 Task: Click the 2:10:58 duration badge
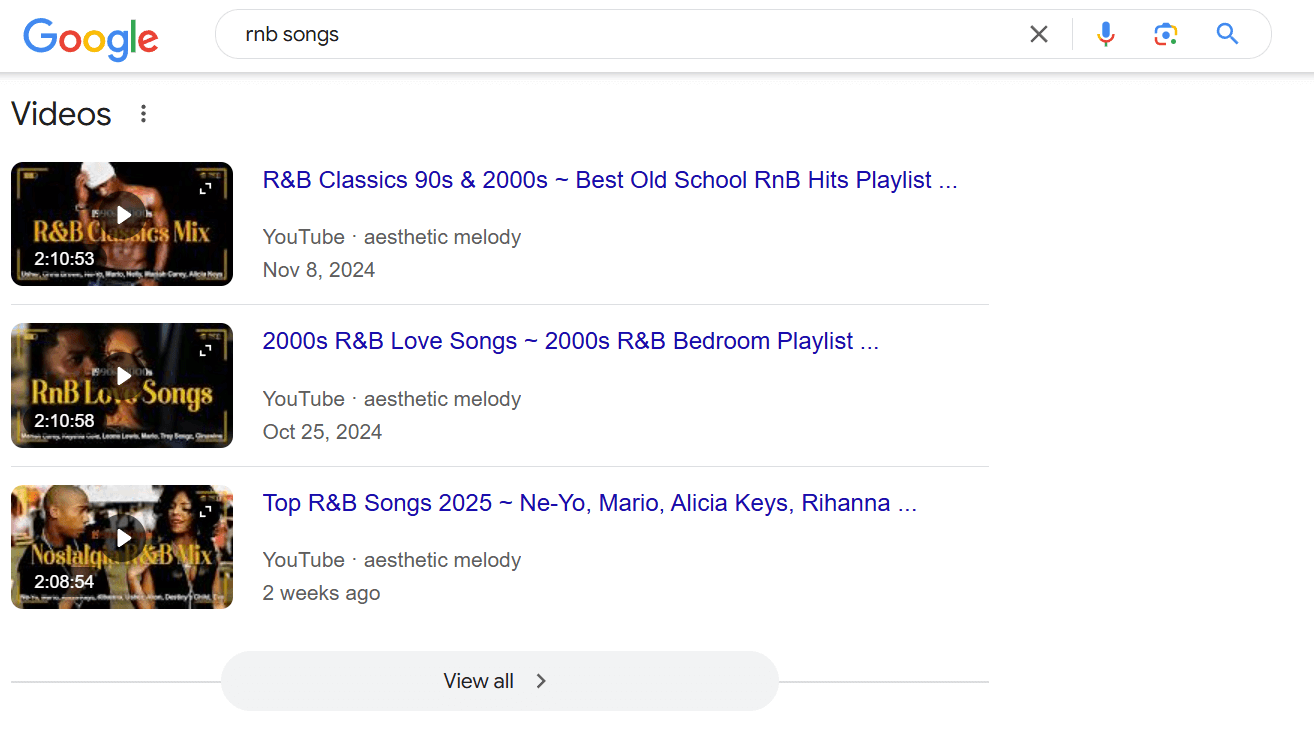[x=64, y=421]
